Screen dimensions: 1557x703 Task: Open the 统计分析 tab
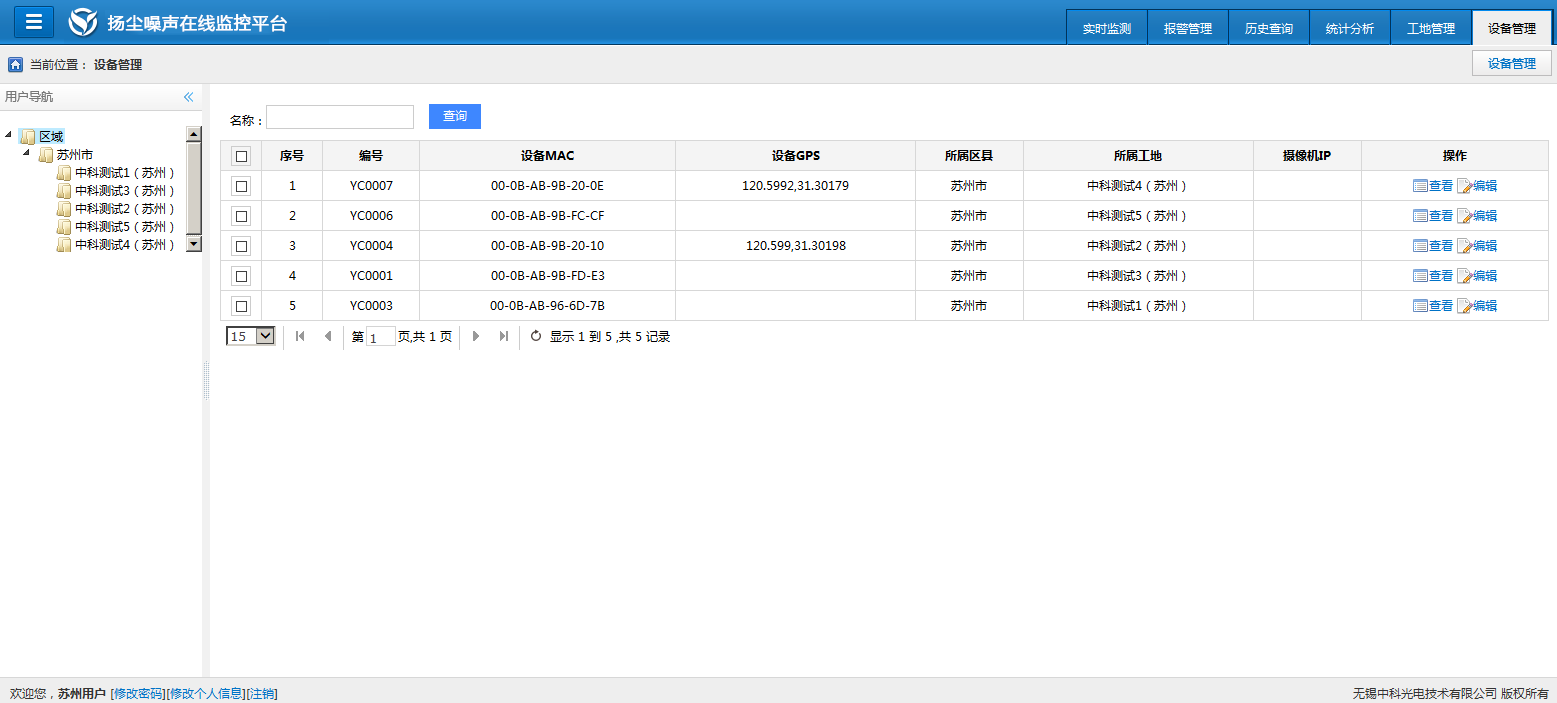point(1349,29)
